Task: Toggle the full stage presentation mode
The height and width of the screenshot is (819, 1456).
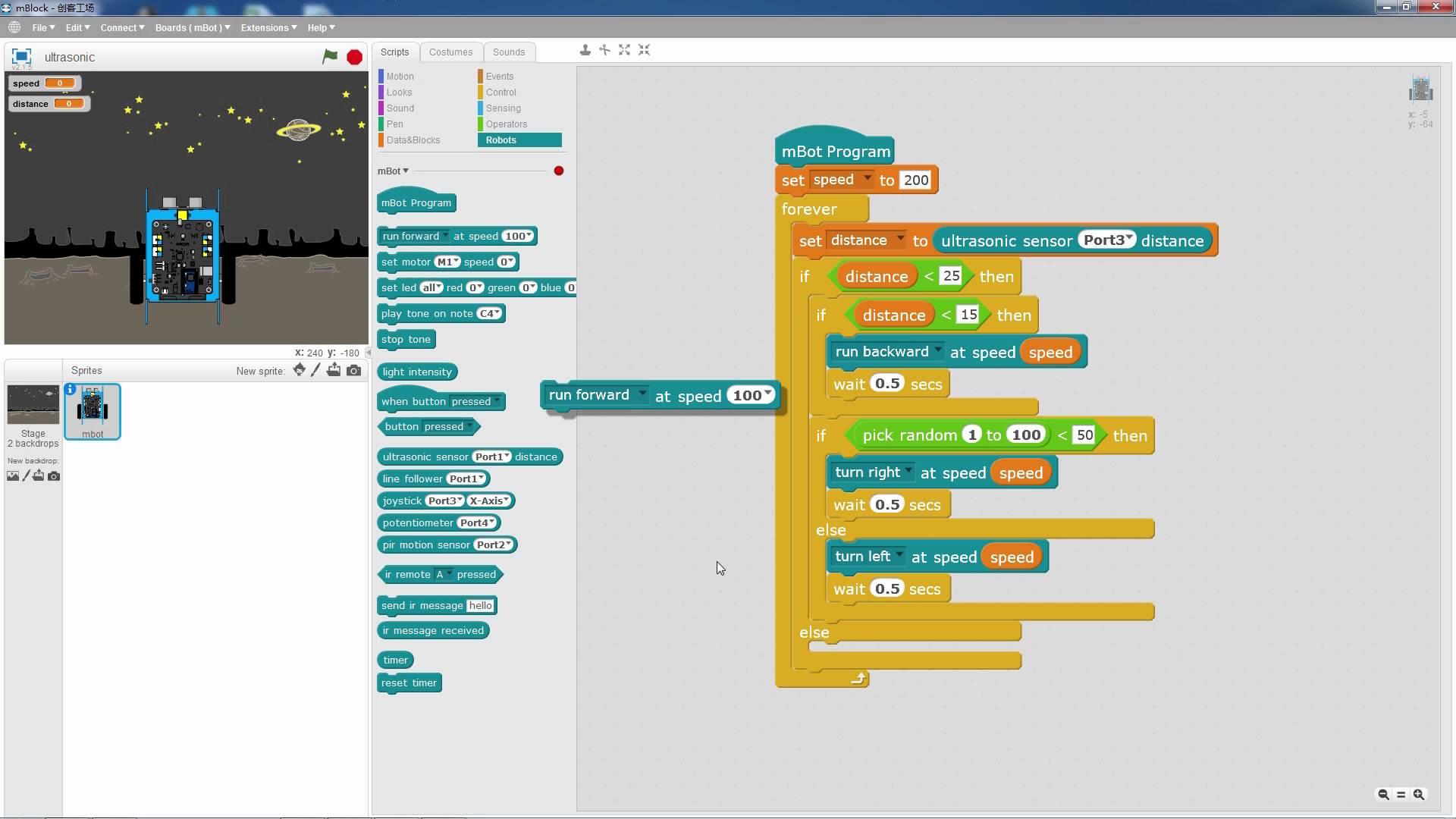Action: [x=21, y=57]
